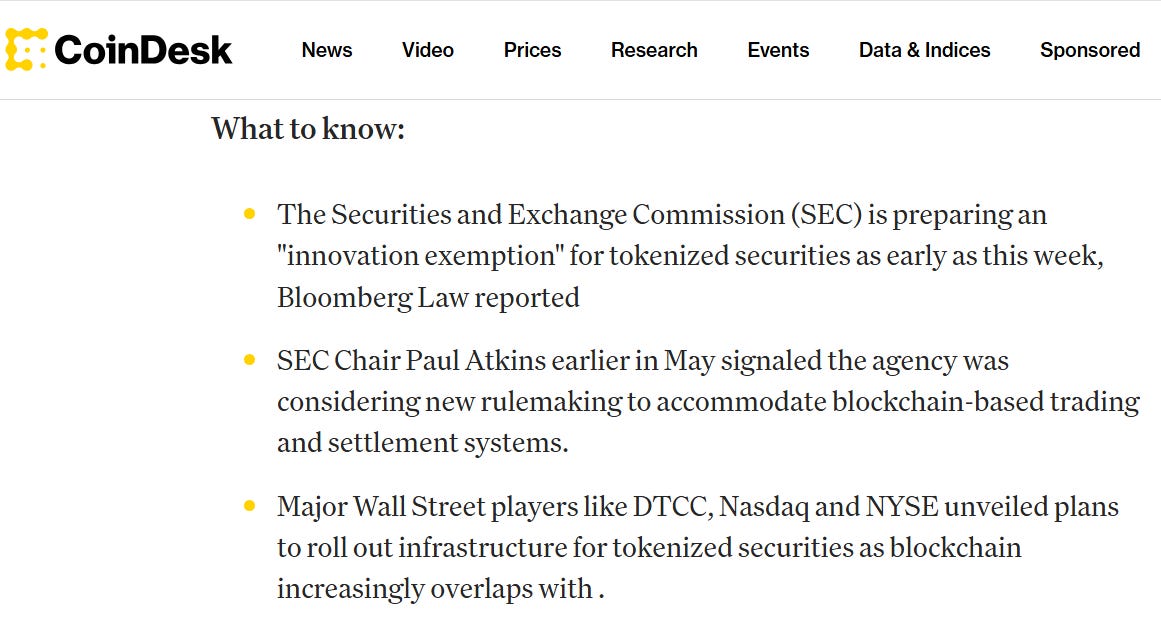Open the Data & Indices menu
Image resolution: width=1161 pixels, height=632 pixels.
pos(924,50)
